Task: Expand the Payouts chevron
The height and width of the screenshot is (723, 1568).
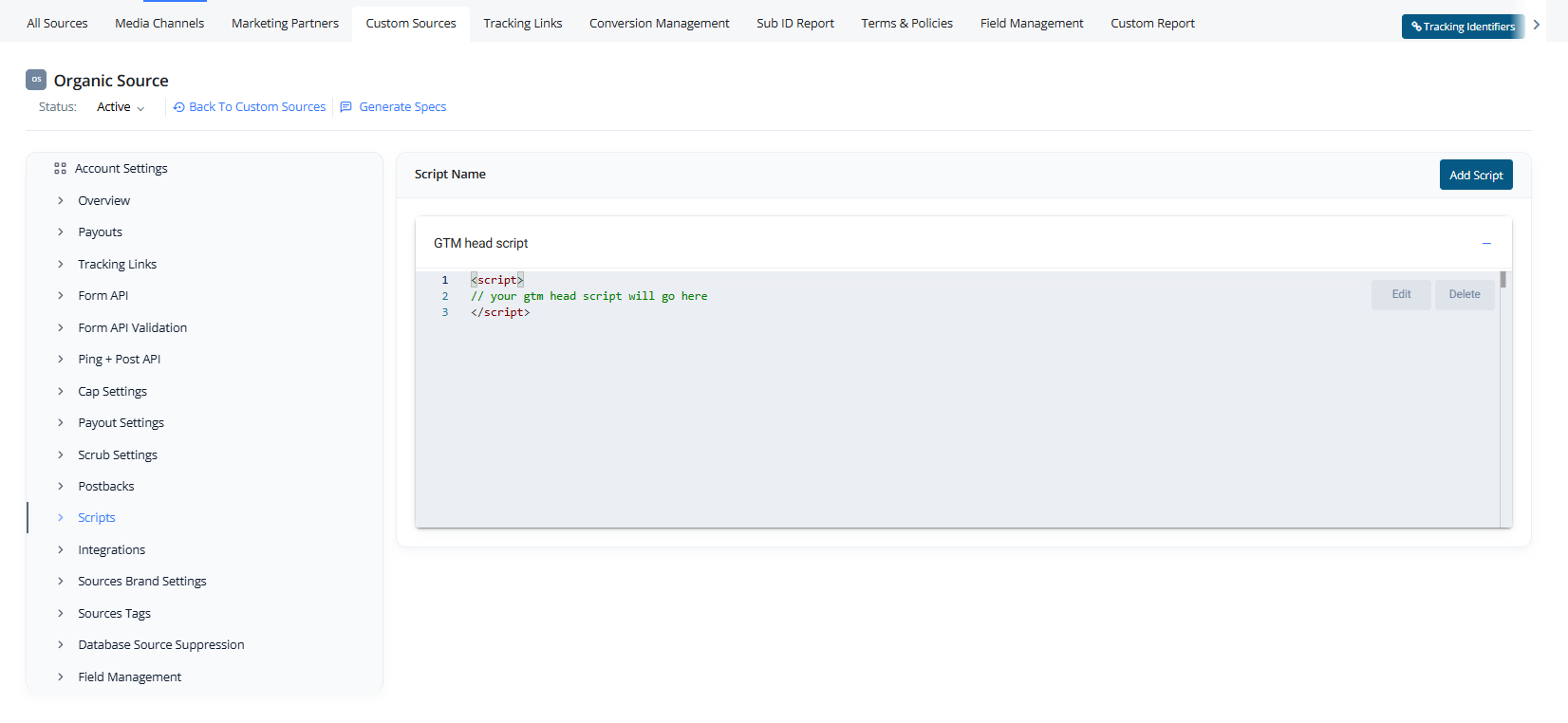Action: pos(61,232)
